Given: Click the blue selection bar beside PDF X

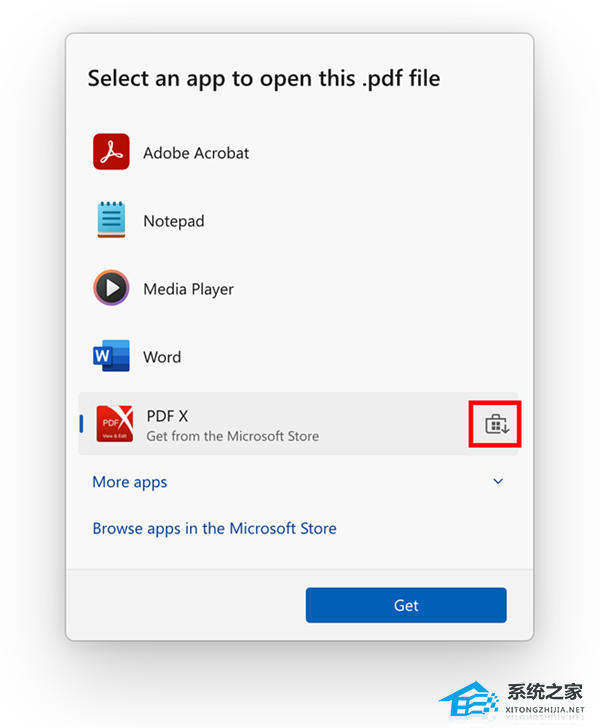Looking at the screenshot, I should click(x=81, y=424).
